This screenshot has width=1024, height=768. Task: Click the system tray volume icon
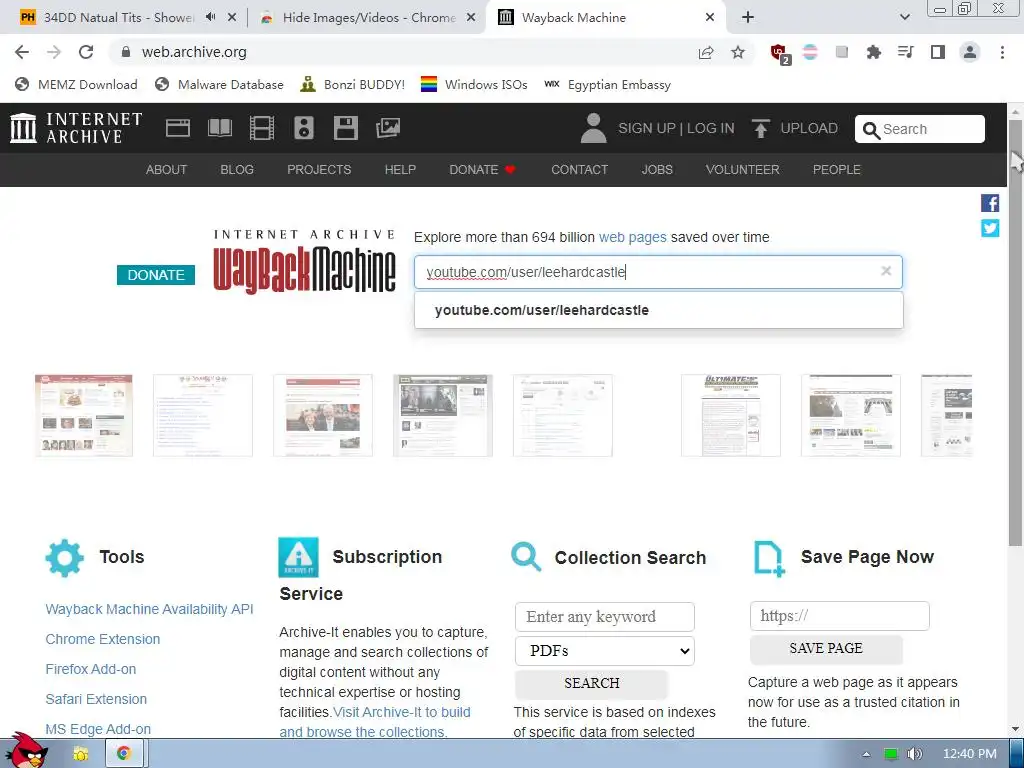[916, 754]
